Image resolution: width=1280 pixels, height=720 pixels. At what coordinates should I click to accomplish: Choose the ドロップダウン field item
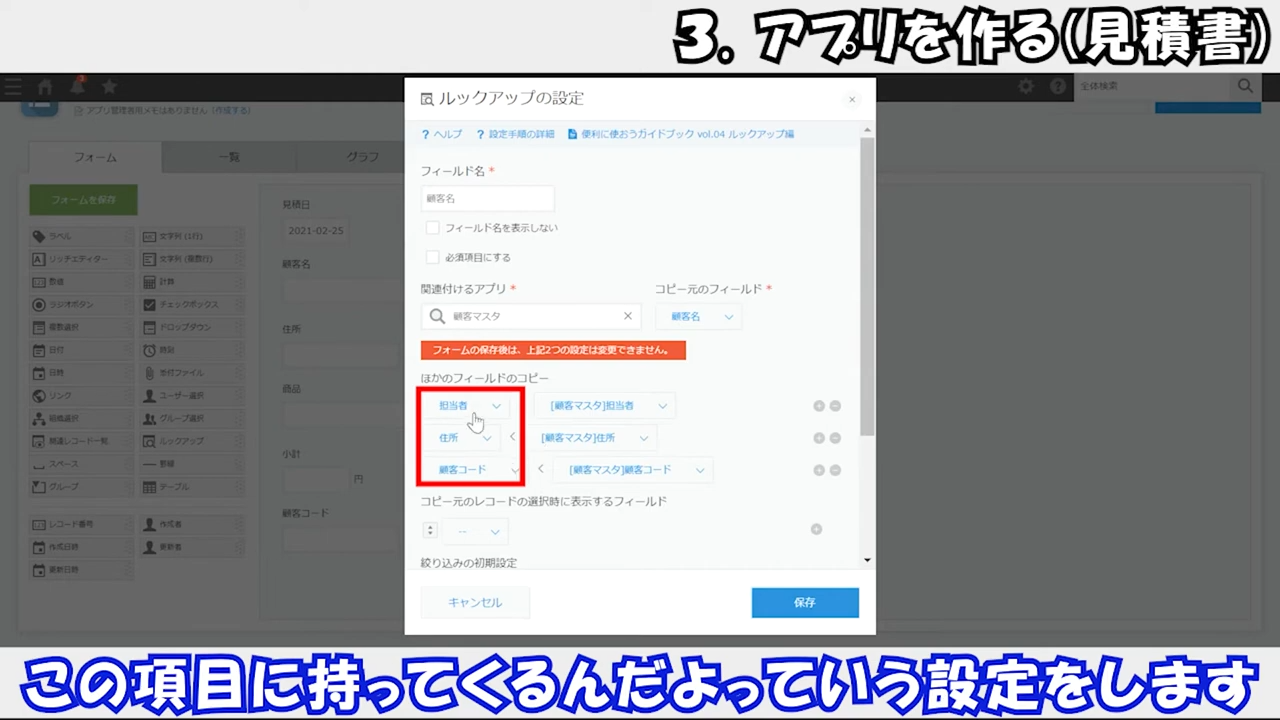pos(191,327)
